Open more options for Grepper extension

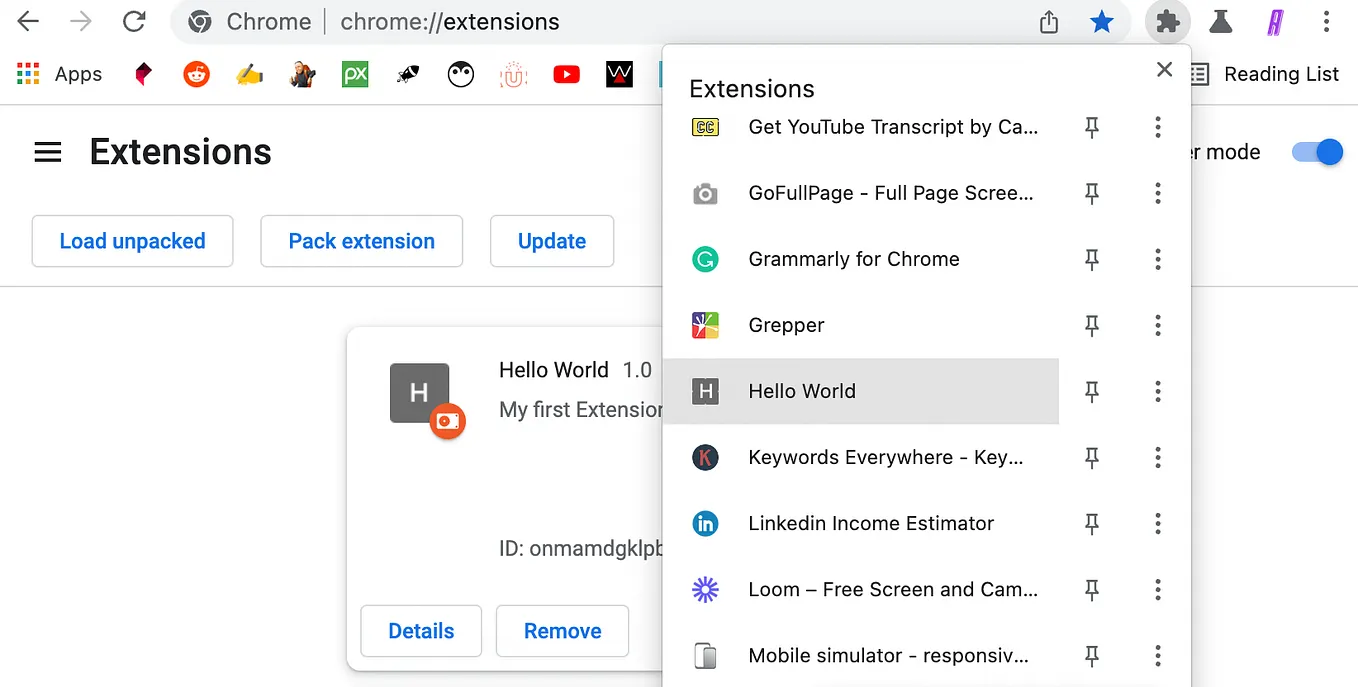tap(1157, 325)
